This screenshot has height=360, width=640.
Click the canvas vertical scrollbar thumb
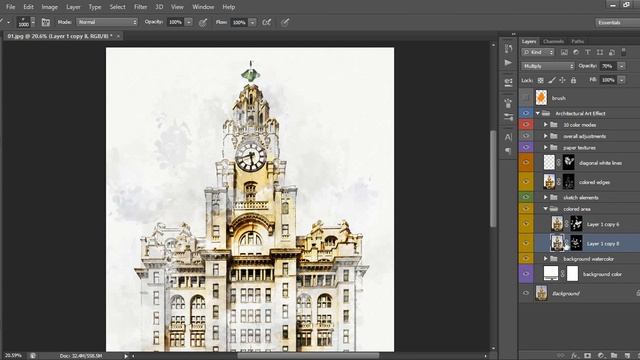click(x=493, y=178)
